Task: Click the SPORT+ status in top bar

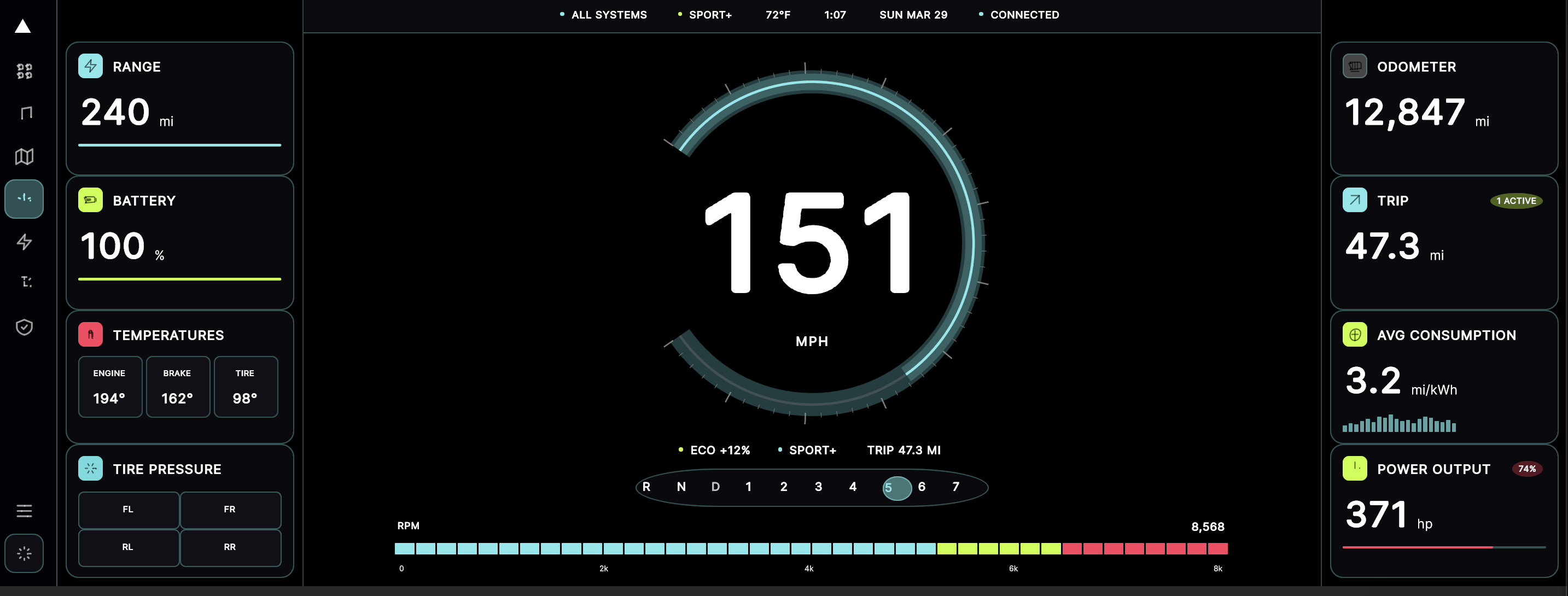Action: 709,15
